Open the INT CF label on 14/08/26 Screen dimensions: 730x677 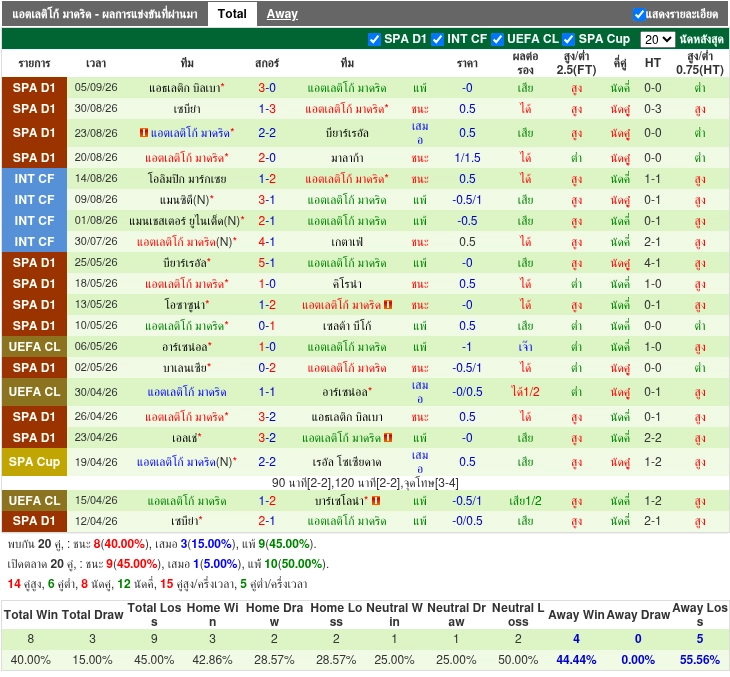pyautogui.click(x=34, y=179)
